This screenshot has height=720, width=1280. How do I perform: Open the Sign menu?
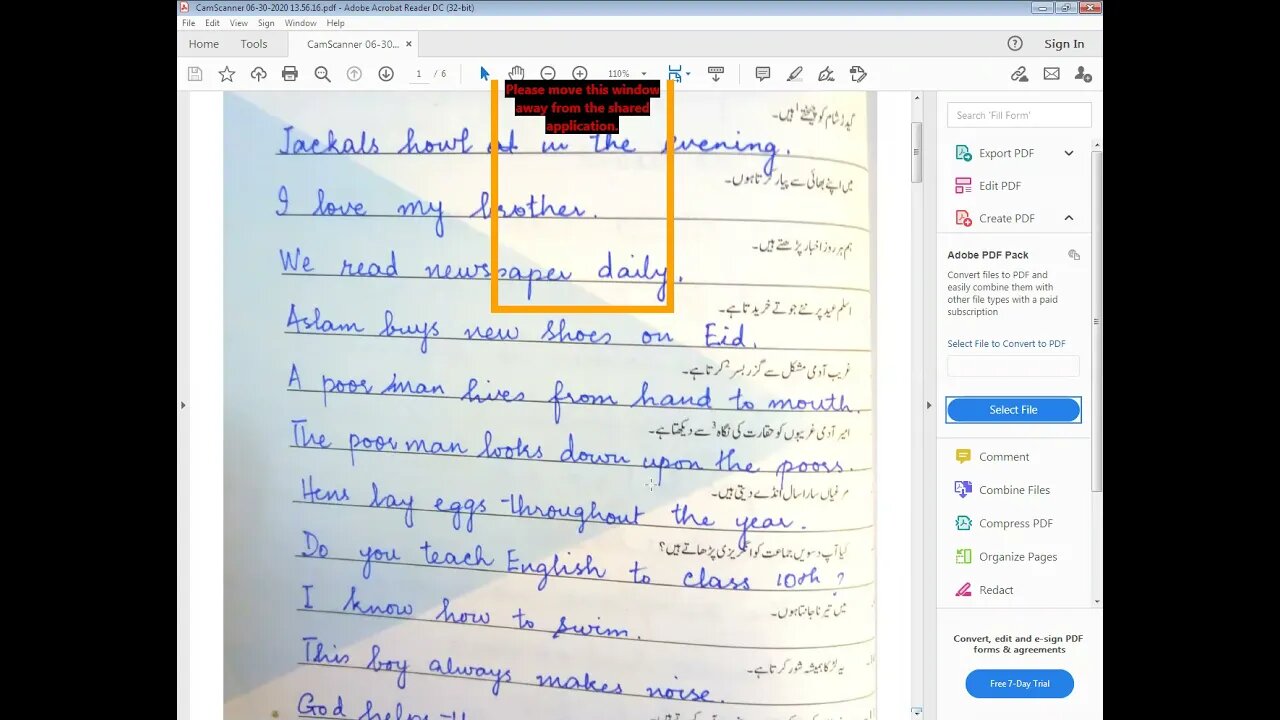click(x=266, y=23)
